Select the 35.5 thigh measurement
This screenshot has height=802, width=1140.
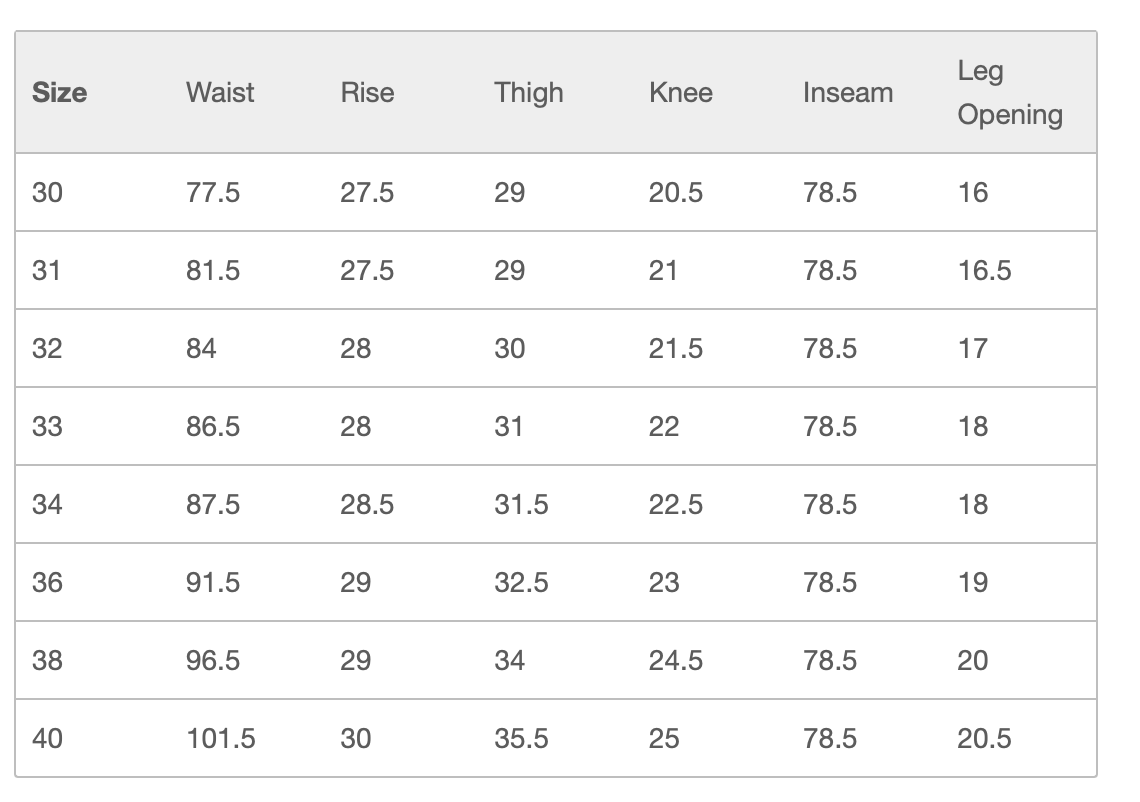521,738
